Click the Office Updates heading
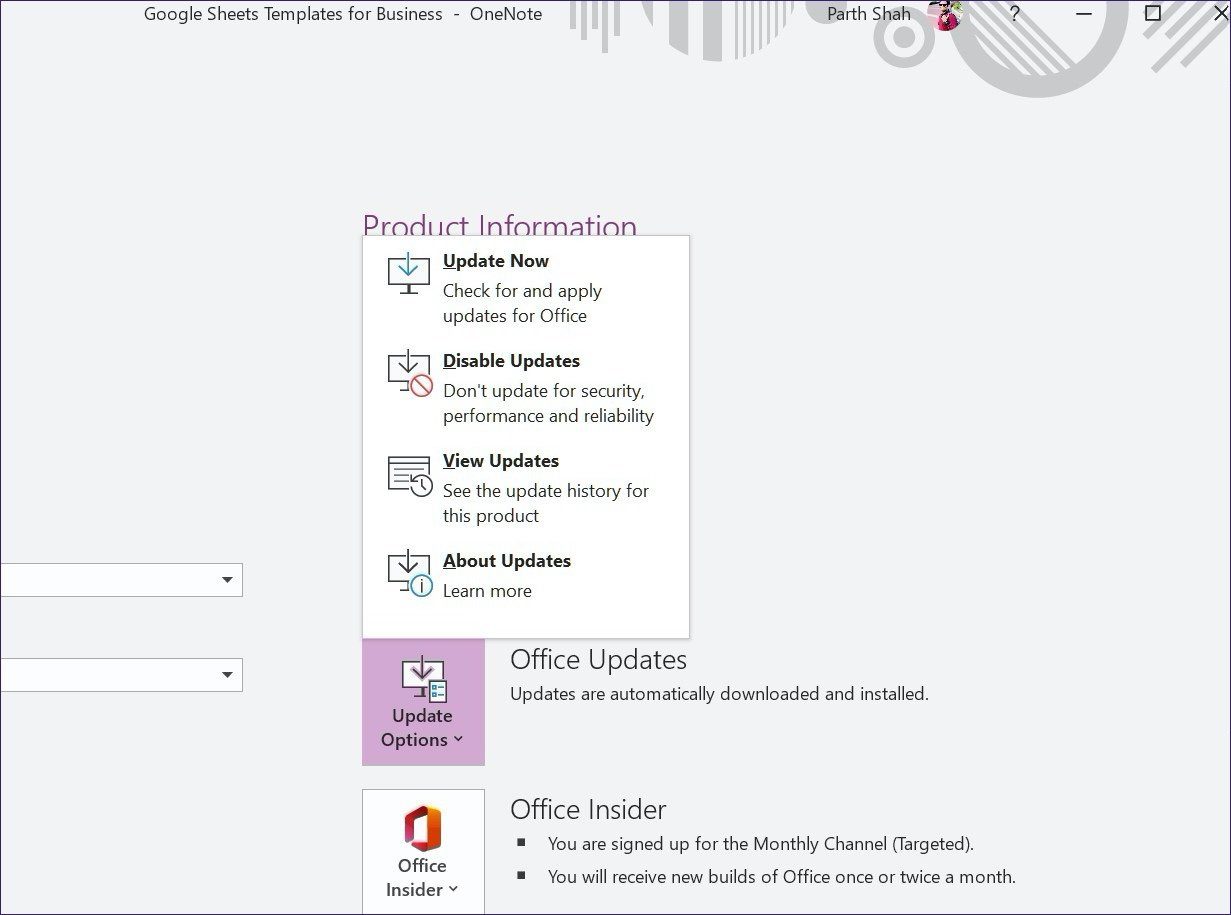 coord(598,660)
